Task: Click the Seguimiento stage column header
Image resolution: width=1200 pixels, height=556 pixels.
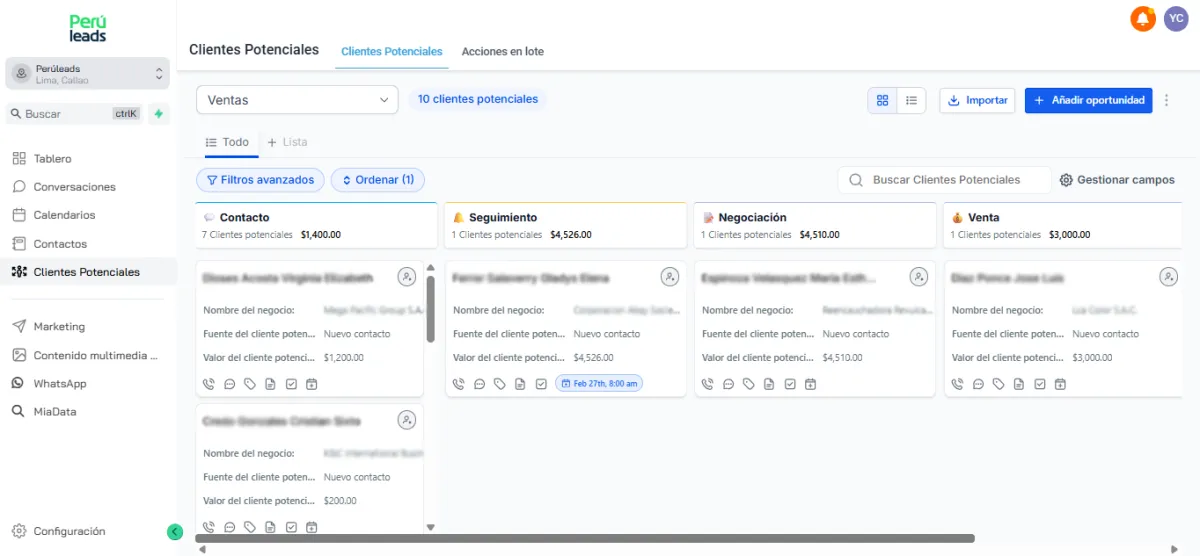Action: 566,225
